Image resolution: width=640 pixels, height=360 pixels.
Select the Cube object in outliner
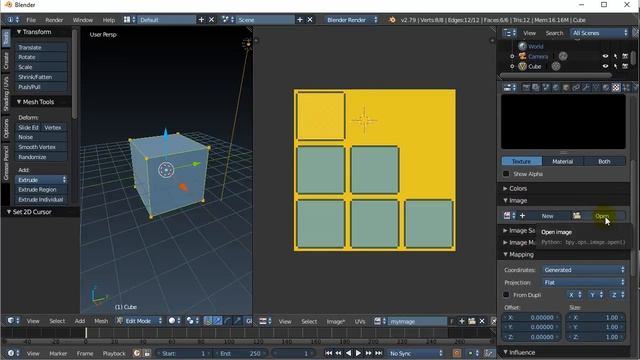pyautogui.click(x=534, y=67)
